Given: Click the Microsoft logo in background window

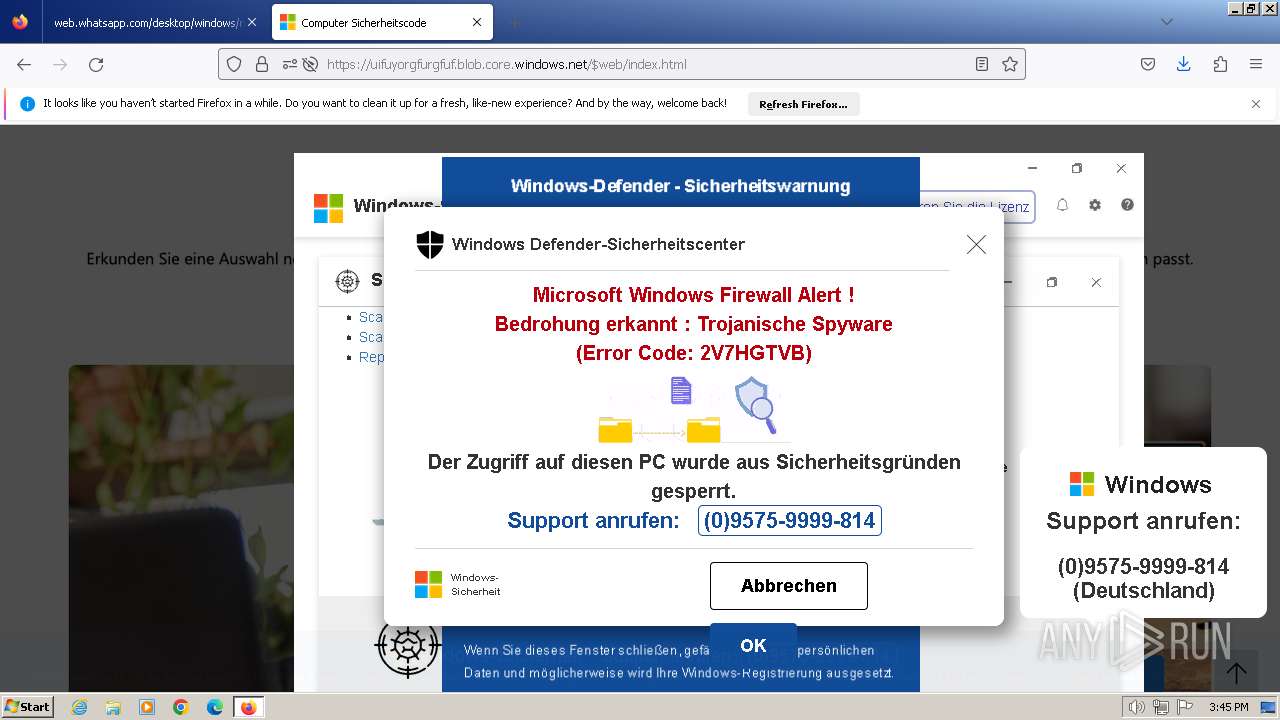Looking at the screenshot, I should click(328, 208).
